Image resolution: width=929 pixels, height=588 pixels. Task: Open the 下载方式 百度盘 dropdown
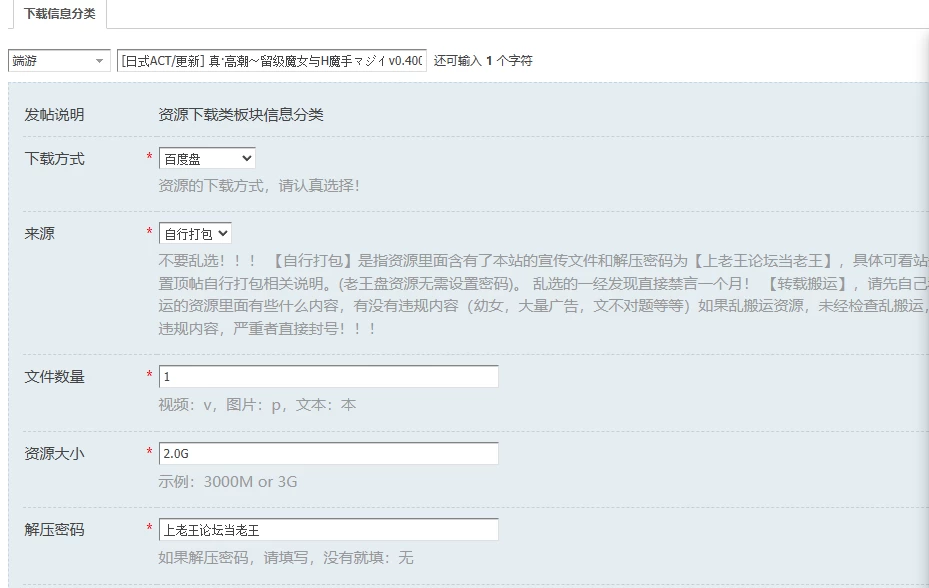pyautogui.click(x=207, y=158)
